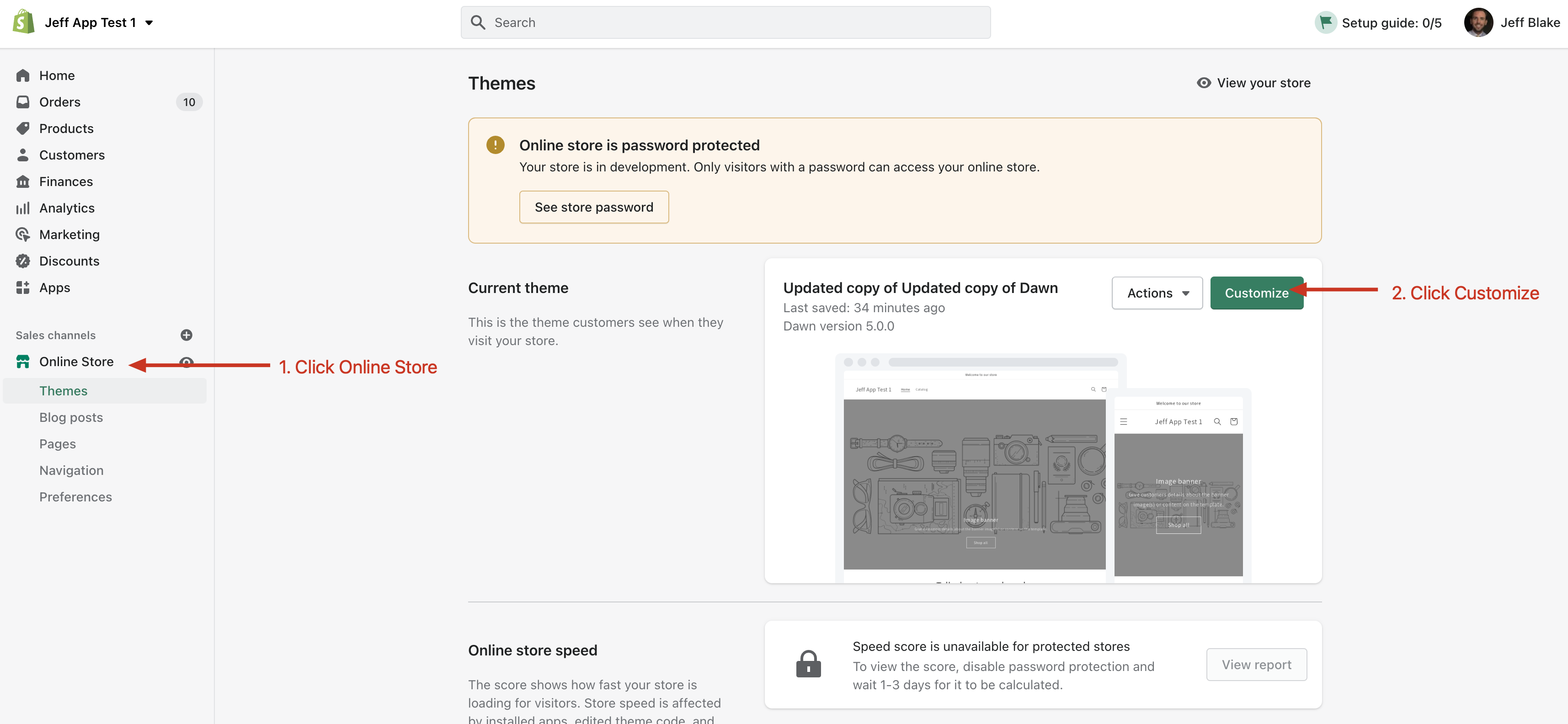Open Discounts in the sidebar
This screenshot has width=1568, height=724.
69,261
